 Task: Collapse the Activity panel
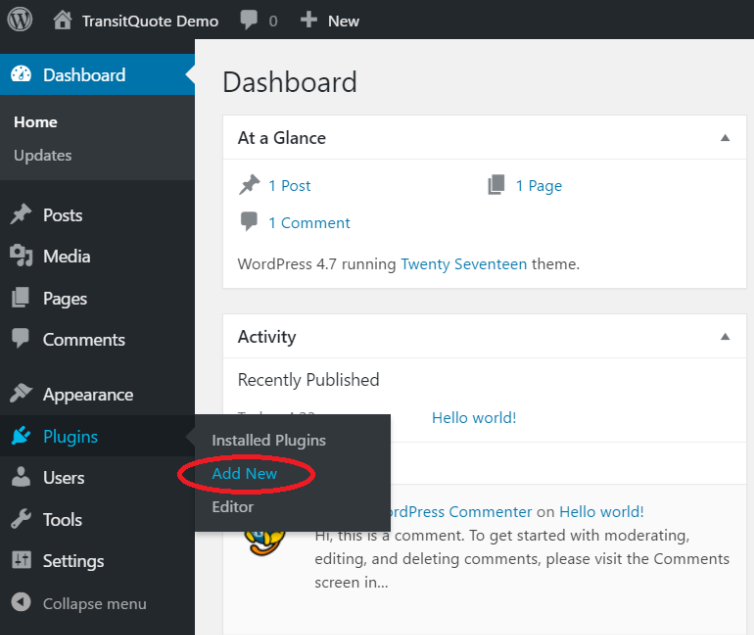725,337
